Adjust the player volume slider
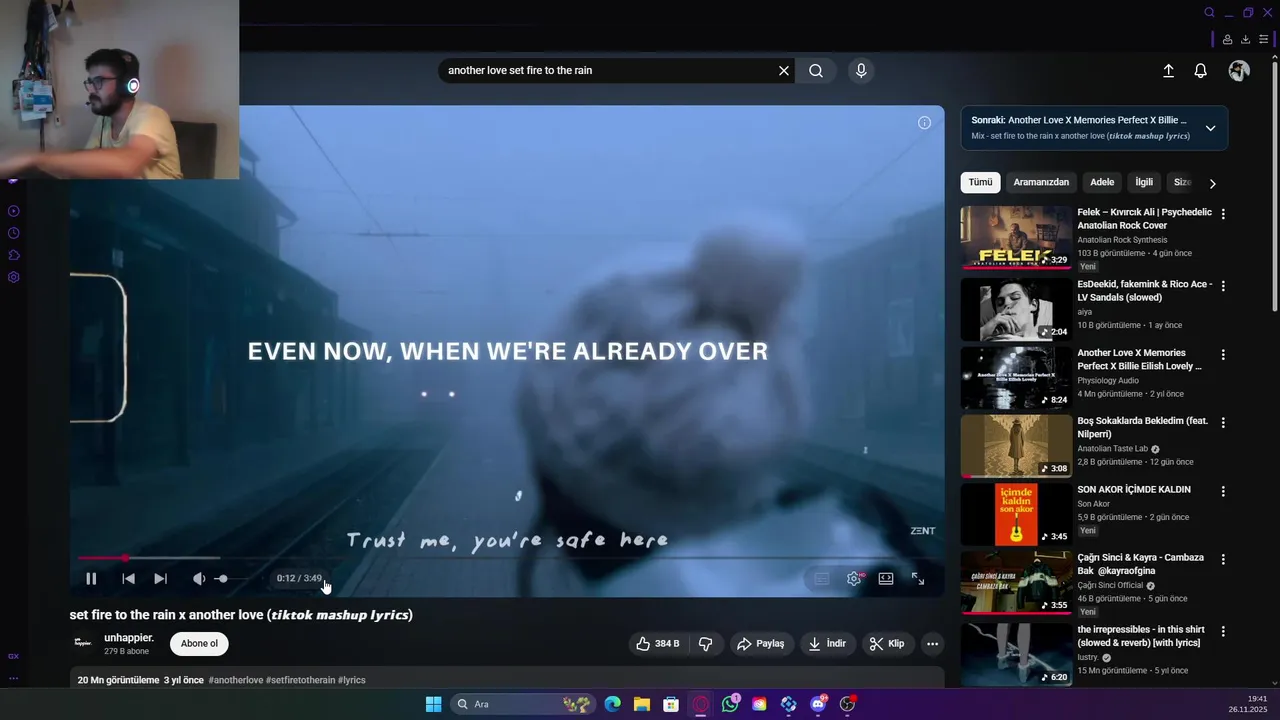The height and width of the screenshot is (720, 1280). coord(232,578)
